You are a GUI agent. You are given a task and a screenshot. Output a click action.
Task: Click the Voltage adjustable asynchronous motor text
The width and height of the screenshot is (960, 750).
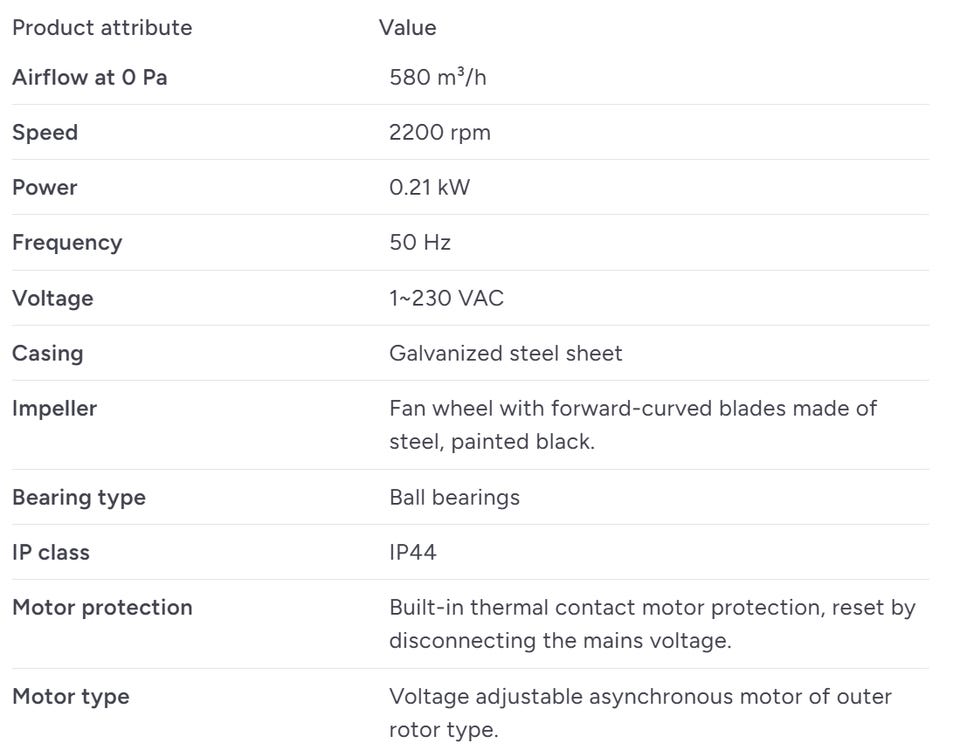pyautogui.click(x=640, y=713)
